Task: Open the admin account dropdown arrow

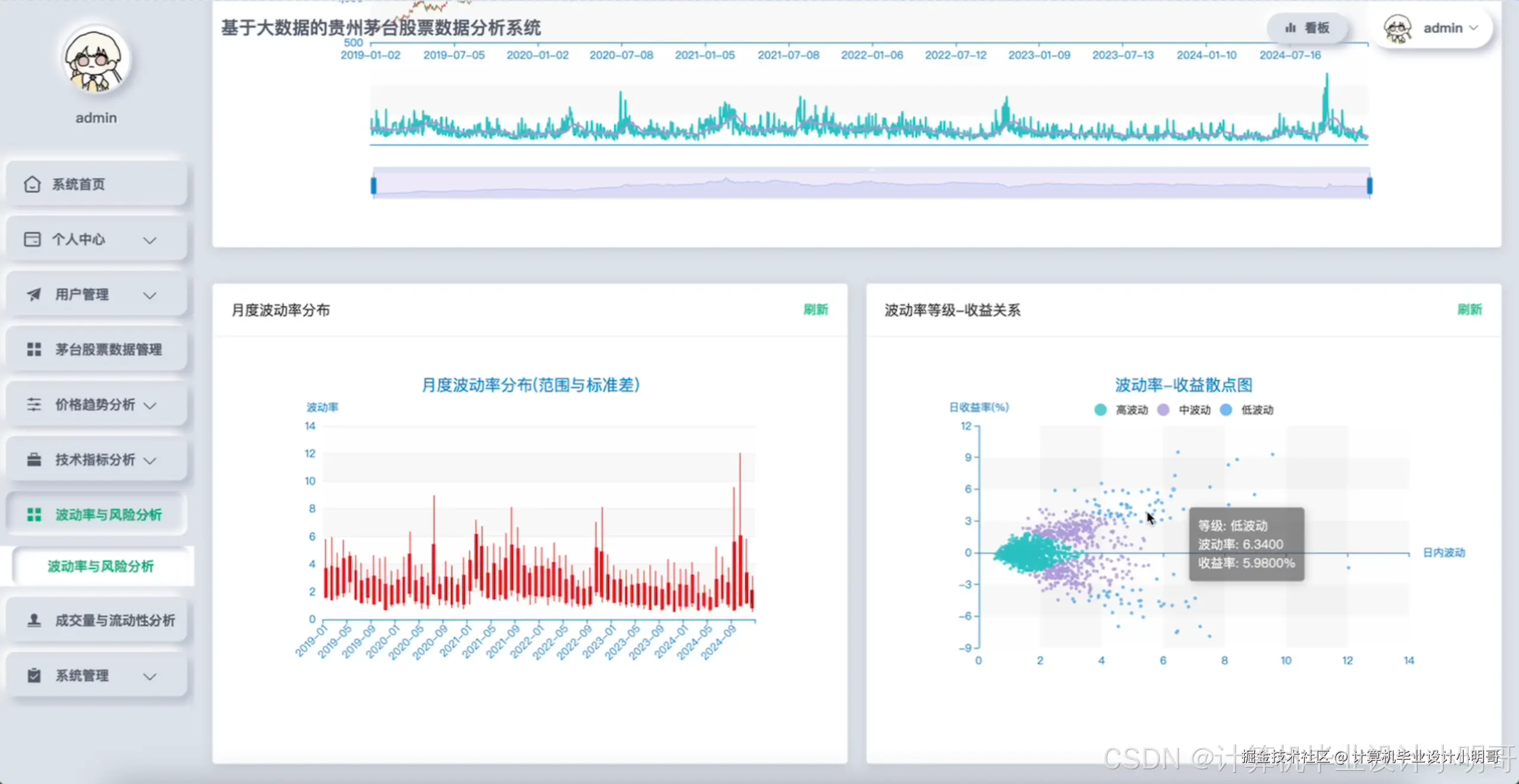Action: pos(1474,28)
